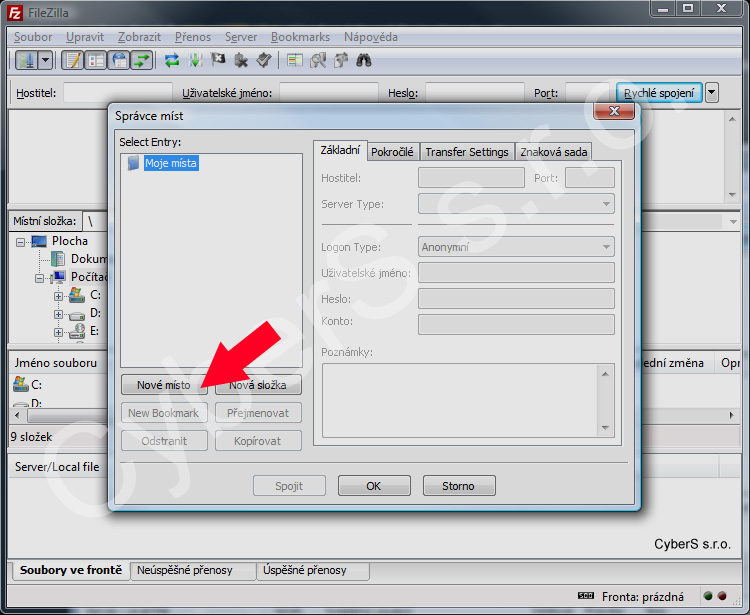The width and height of the screenshot is (750, 615).
Task: Click the Plocha desktop icon in tree
Action: (39, 241)
